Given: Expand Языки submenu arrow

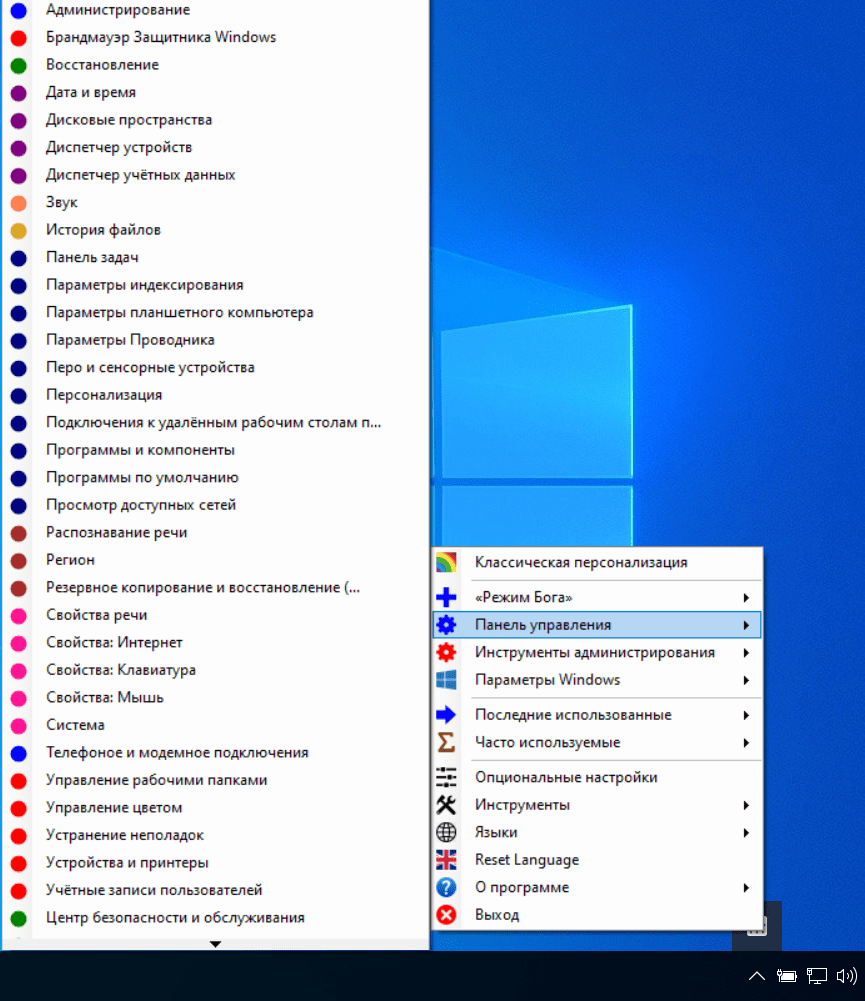Looking at the screenshot, I should pos(746,832).
